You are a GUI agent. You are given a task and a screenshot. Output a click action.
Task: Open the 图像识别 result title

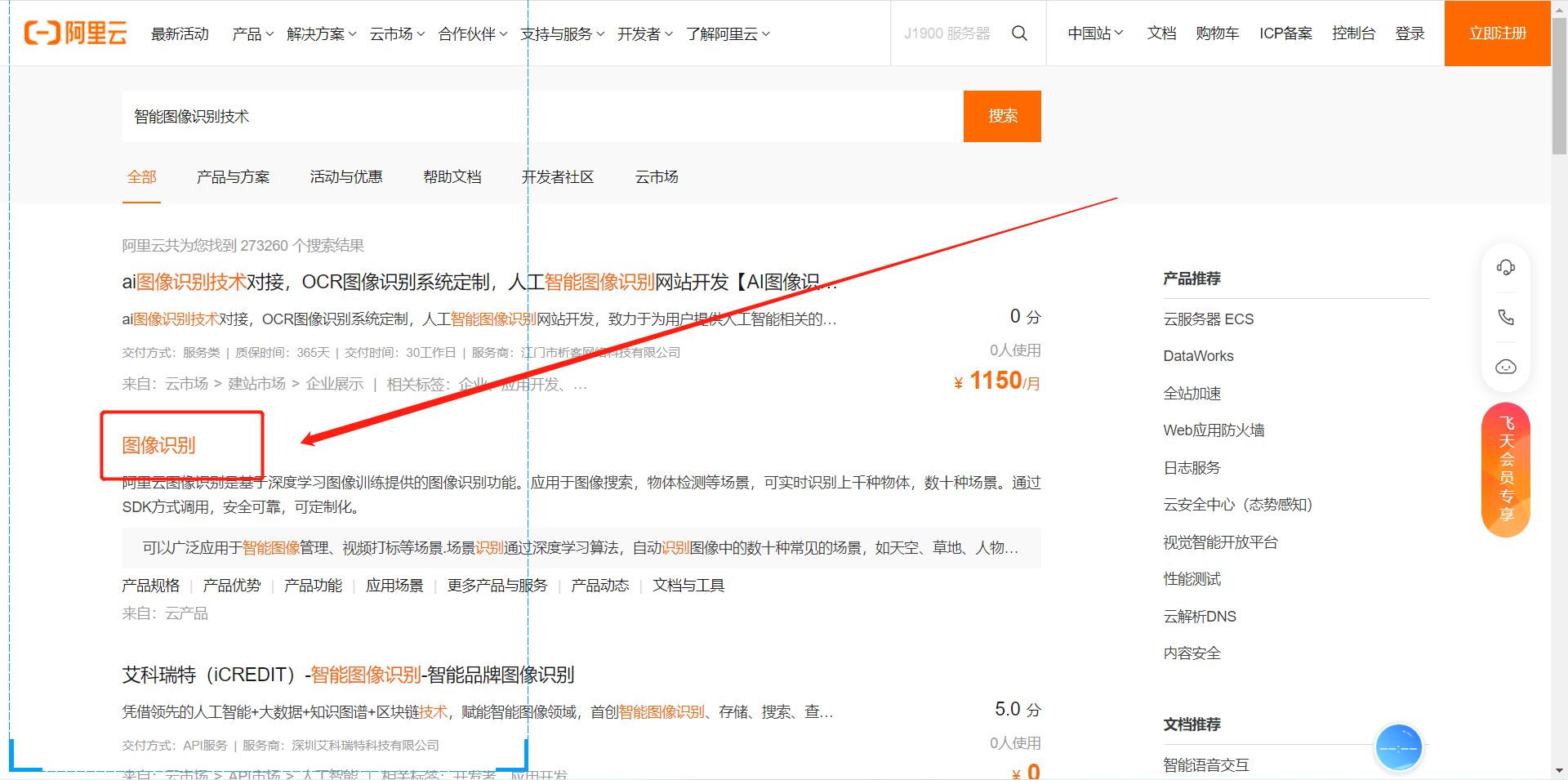(158, 445)
